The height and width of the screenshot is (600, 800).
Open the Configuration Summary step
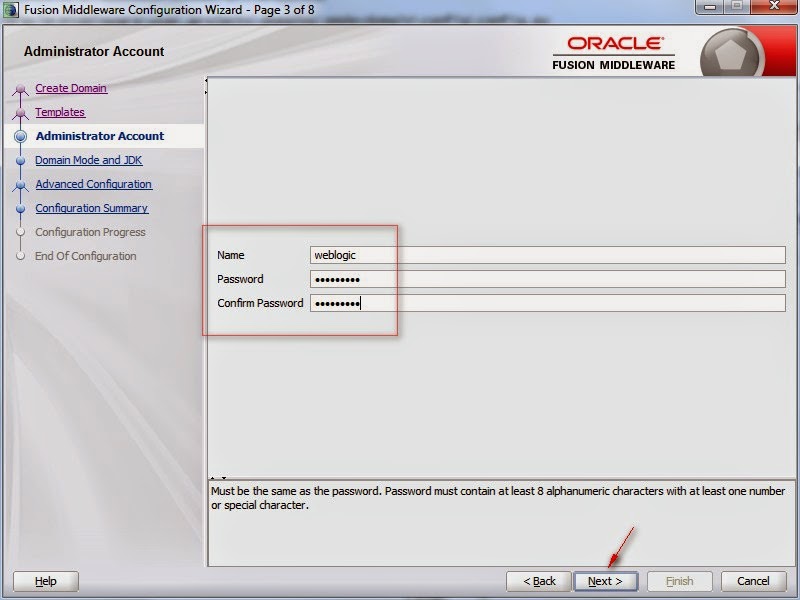click(92, 208)
